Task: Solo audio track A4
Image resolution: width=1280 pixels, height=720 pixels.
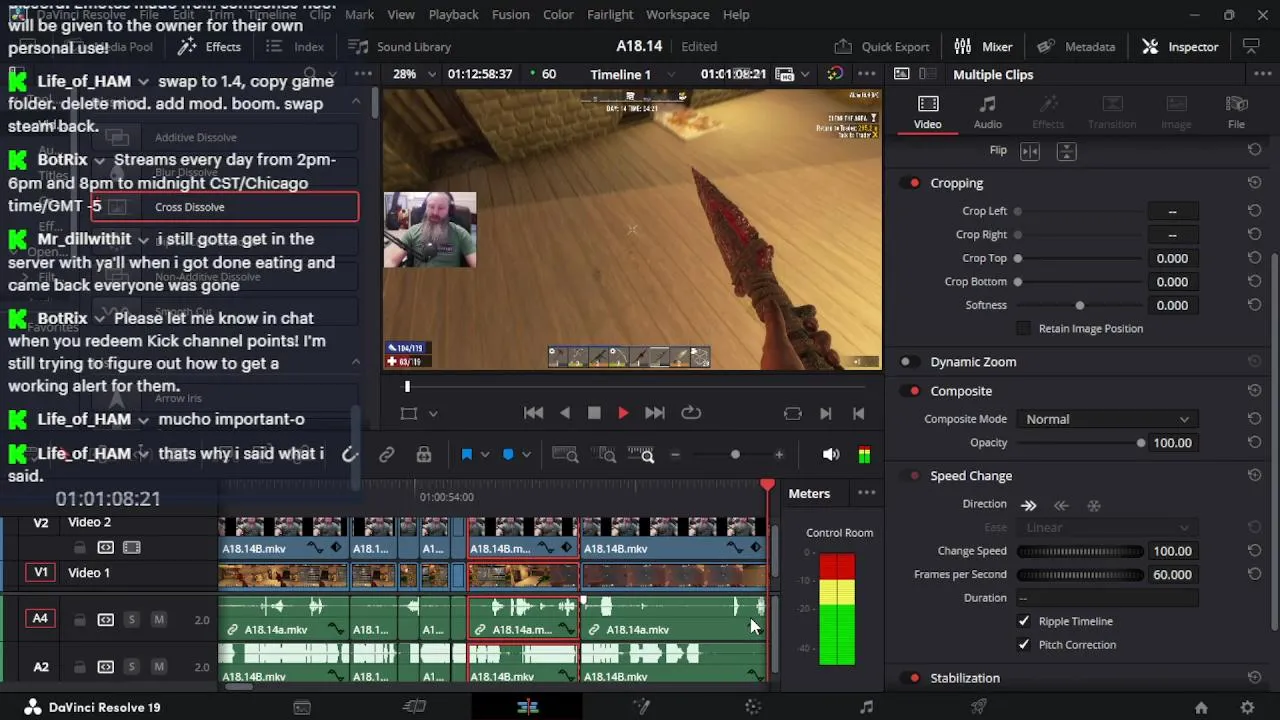Action: click(x=131, y=620)
